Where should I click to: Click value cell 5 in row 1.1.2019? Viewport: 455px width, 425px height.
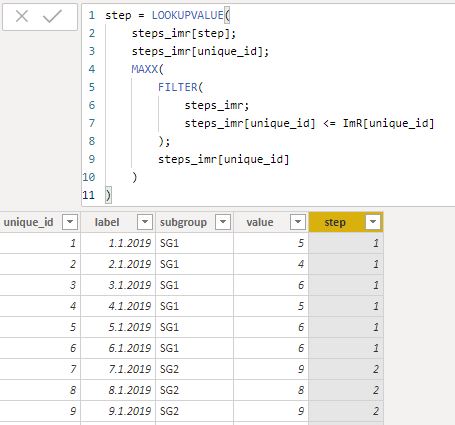click(271, 243)
